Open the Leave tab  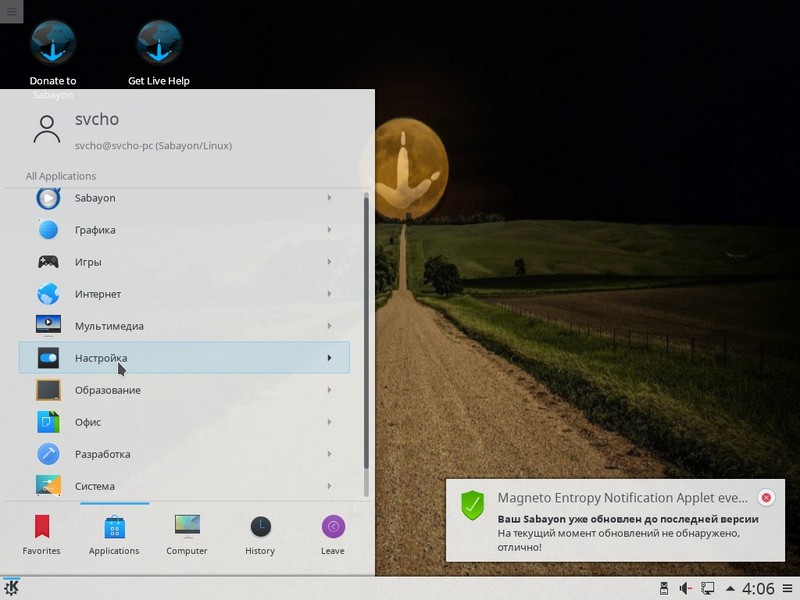pyautogui.click(x=333, y=534)
